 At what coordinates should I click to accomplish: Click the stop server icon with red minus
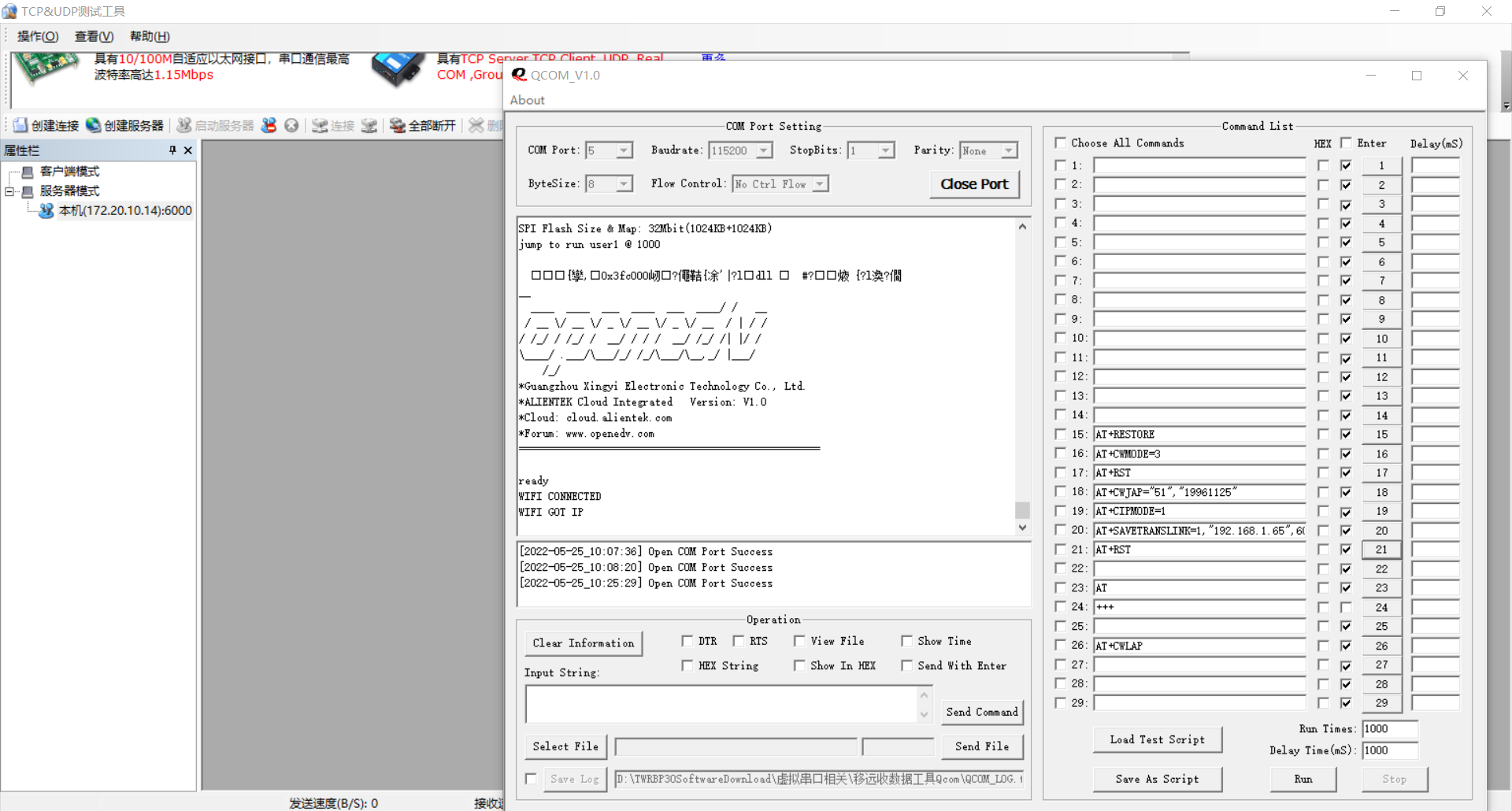click(269, 125)
